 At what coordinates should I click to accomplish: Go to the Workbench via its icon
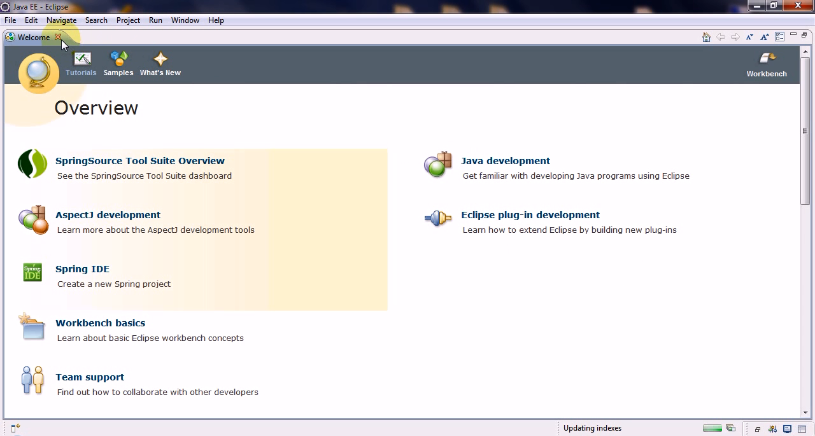(x=767, y=58)
